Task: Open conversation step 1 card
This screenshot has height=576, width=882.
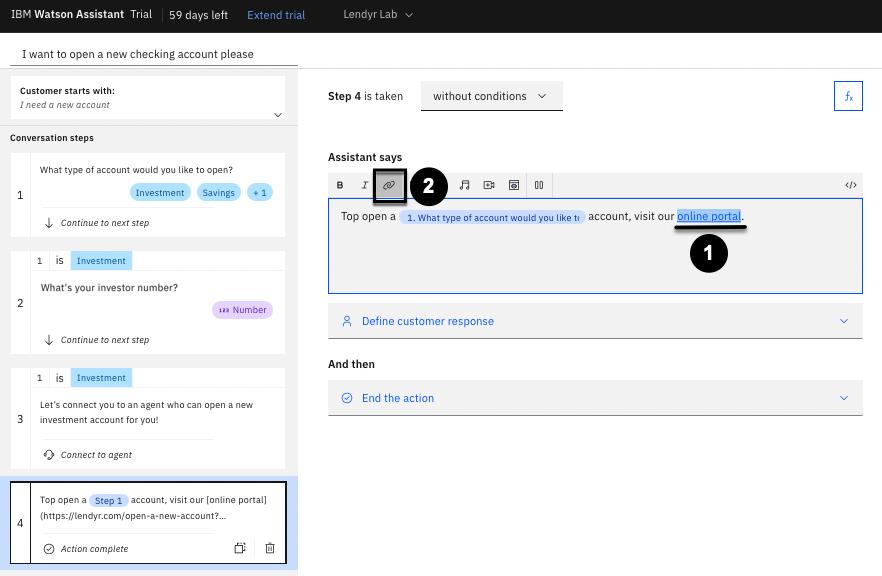Action: (x=148, y=195)
